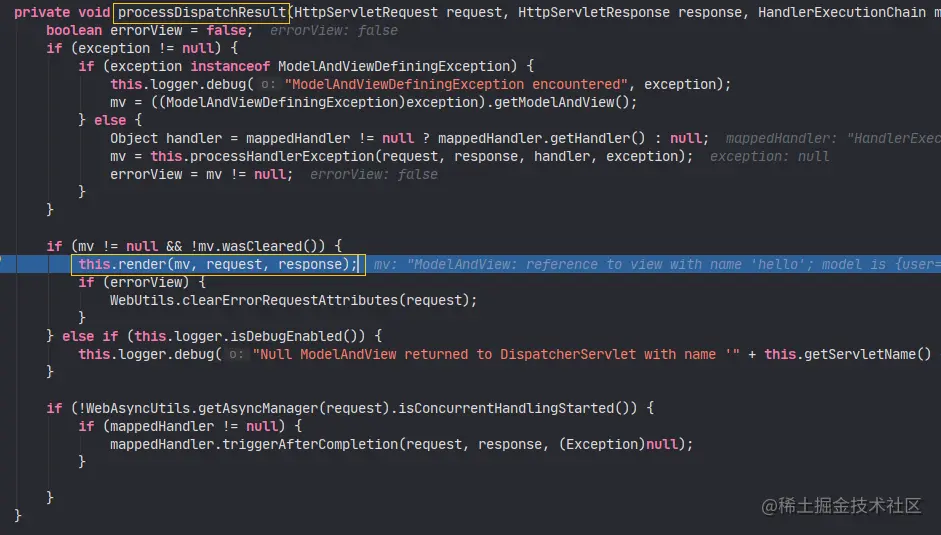Click WebUtils.clearErrorRequestAttributes(request) call
Screen dimensions: 941x535
coord(293,300)
